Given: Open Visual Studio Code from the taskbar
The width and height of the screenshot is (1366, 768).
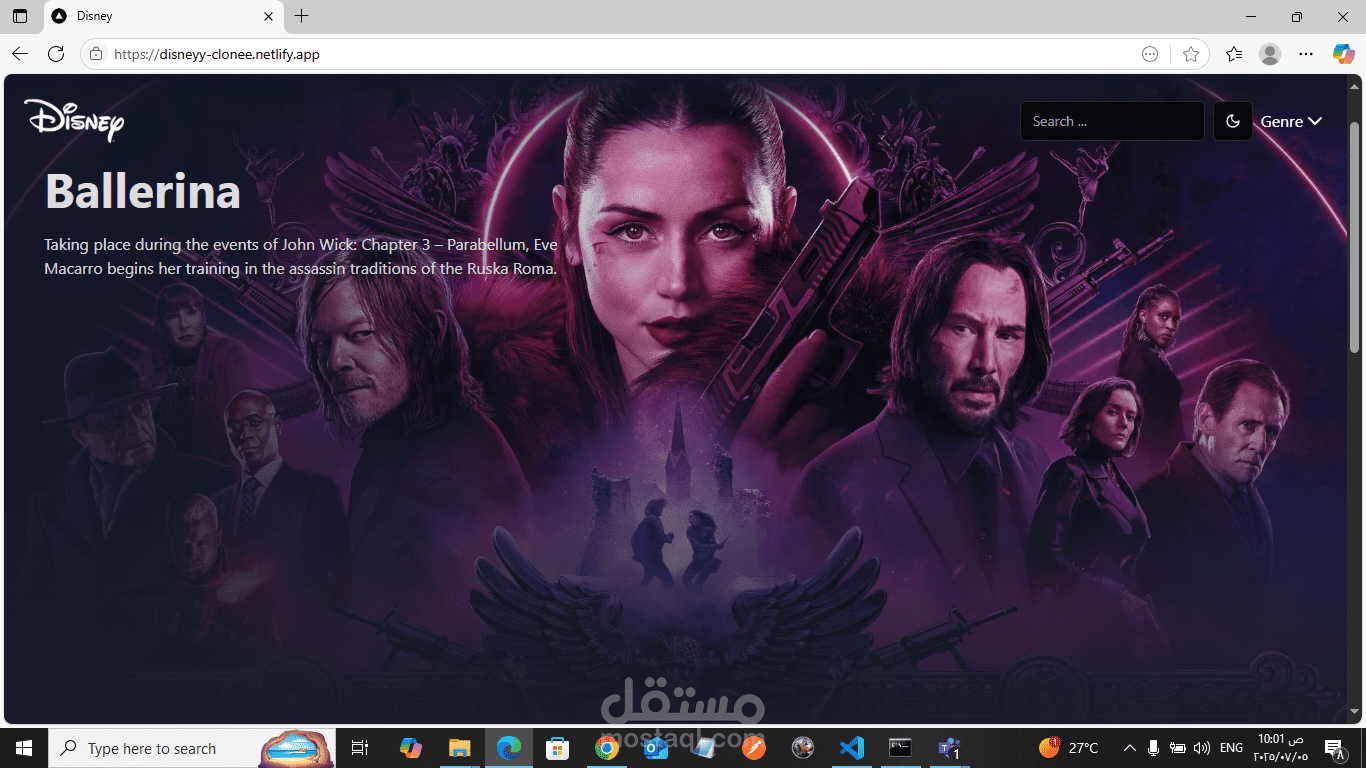Looking at the screenshot, I should tap(851, 748).
